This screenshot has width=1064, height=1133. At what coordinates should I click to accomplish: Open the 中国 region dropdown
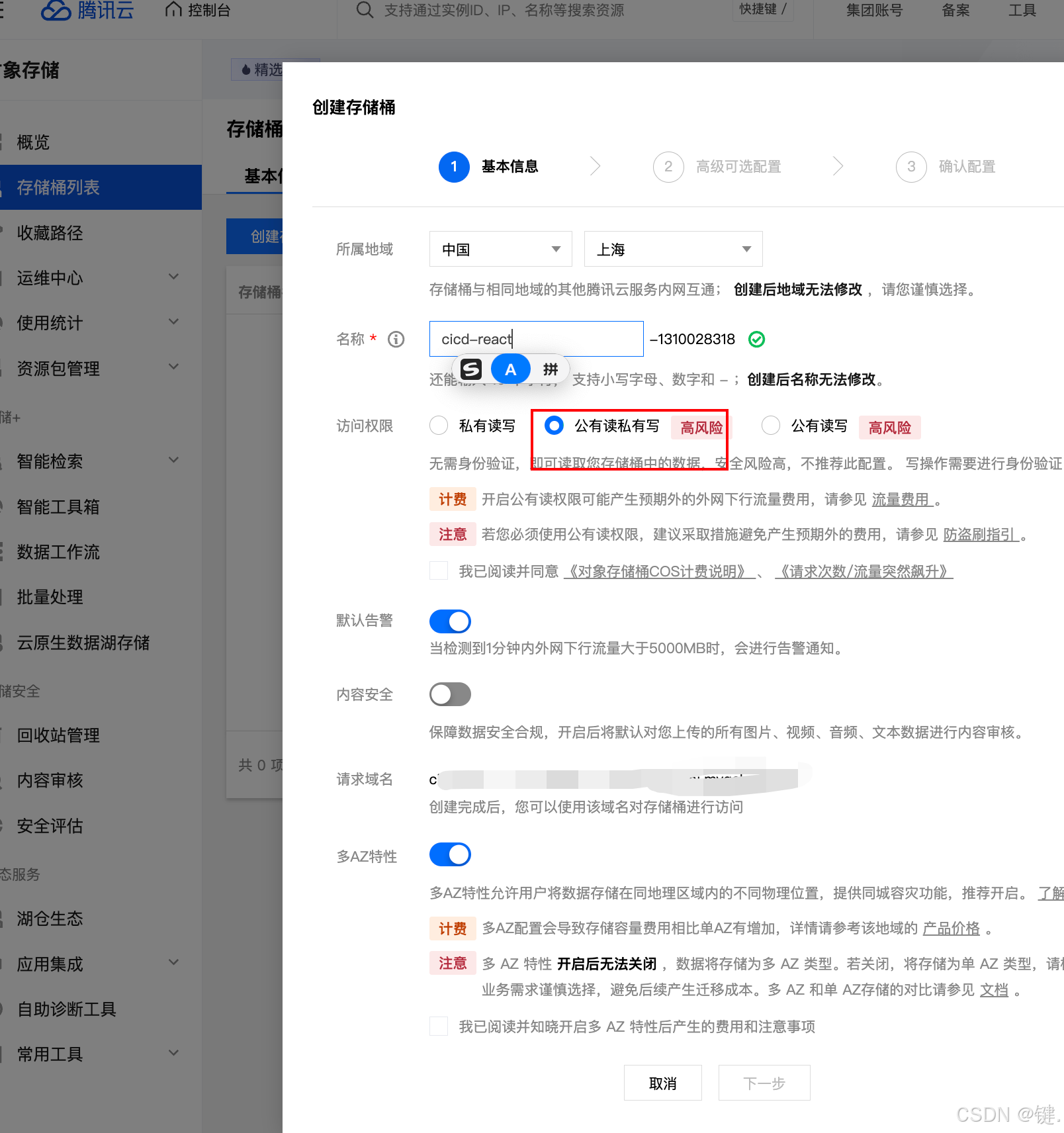click(500, 249)
